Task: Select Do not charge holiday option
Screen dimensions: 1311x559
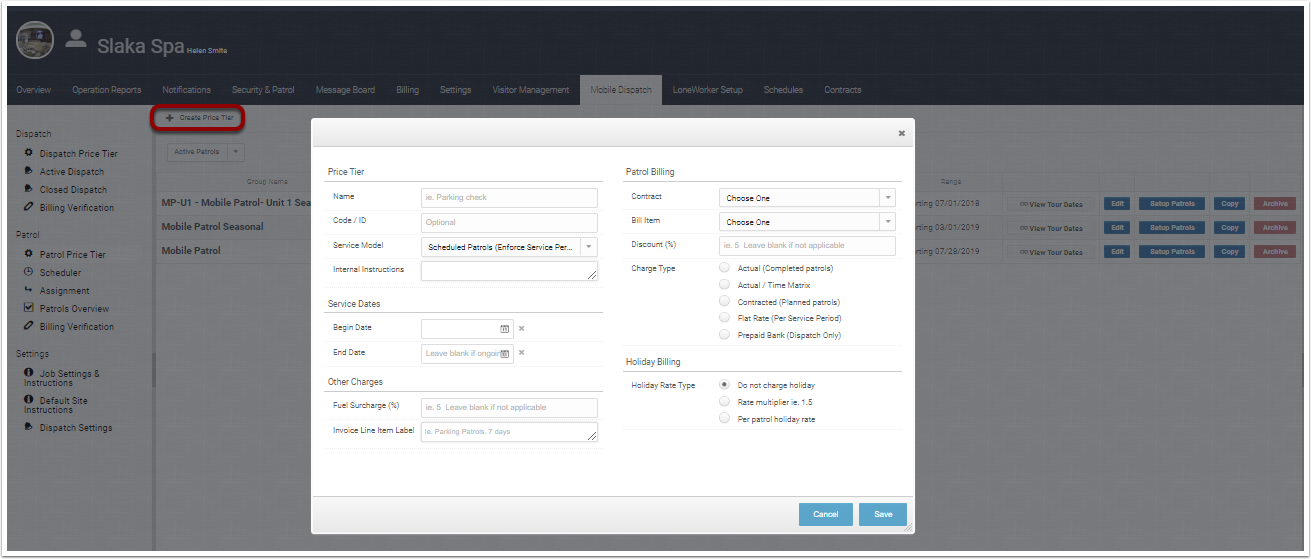Action: 725,385
